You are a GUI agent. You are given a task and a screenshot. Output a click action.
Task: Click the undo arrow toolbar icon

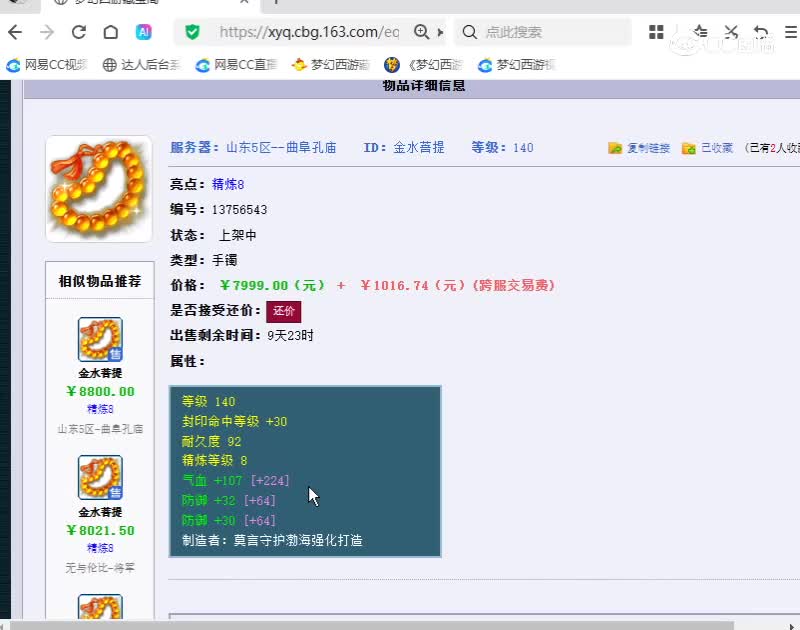[761, 32]
